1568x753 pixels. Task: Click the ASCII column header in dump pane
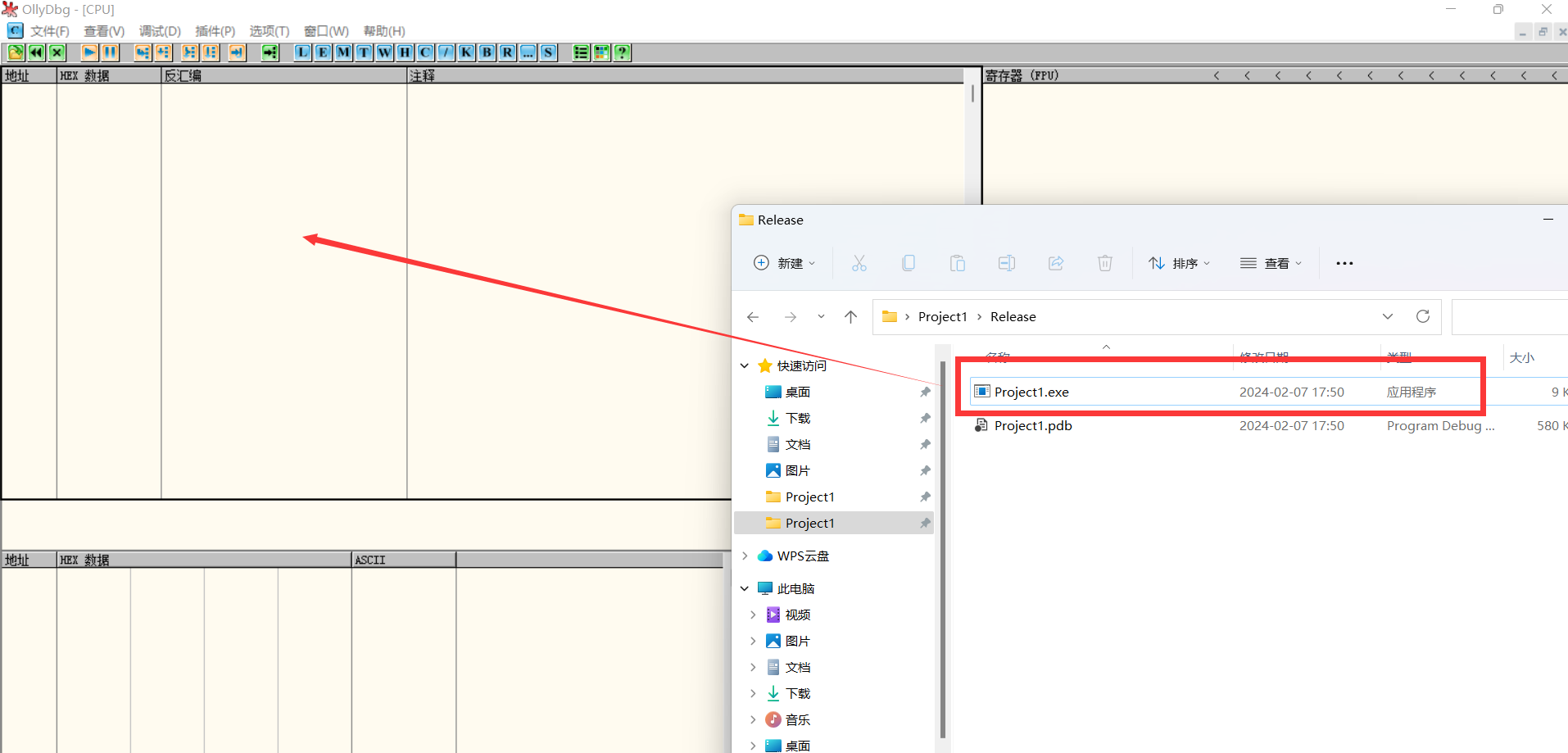click(404, 560)
